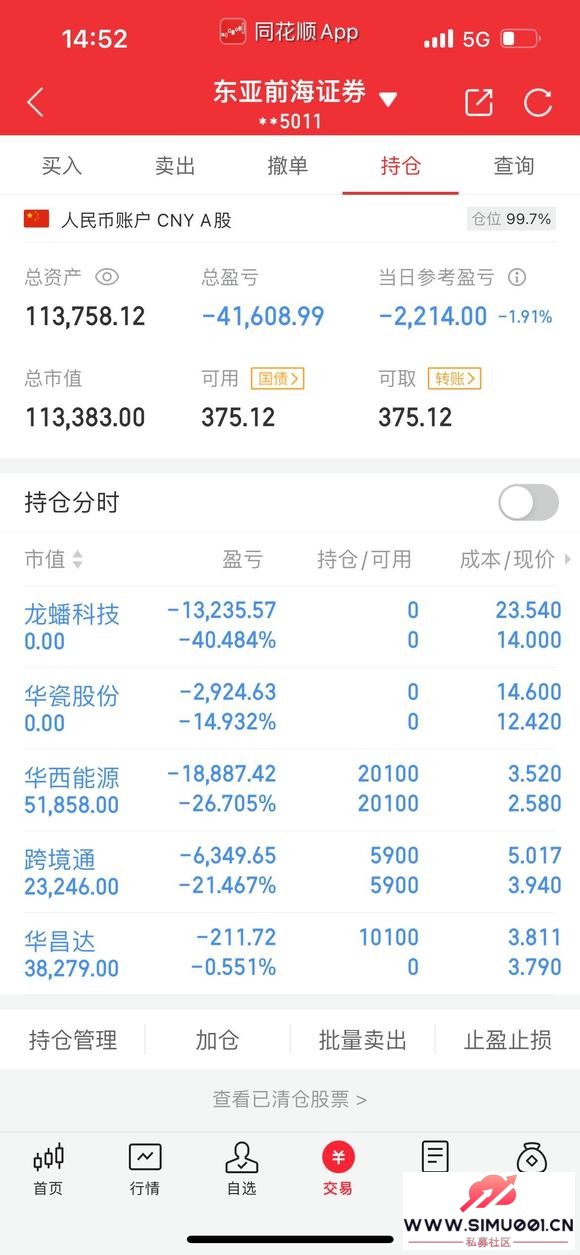Tap the 转账 button next to 可取
The image size is (580, 1255).
[454, 378]
